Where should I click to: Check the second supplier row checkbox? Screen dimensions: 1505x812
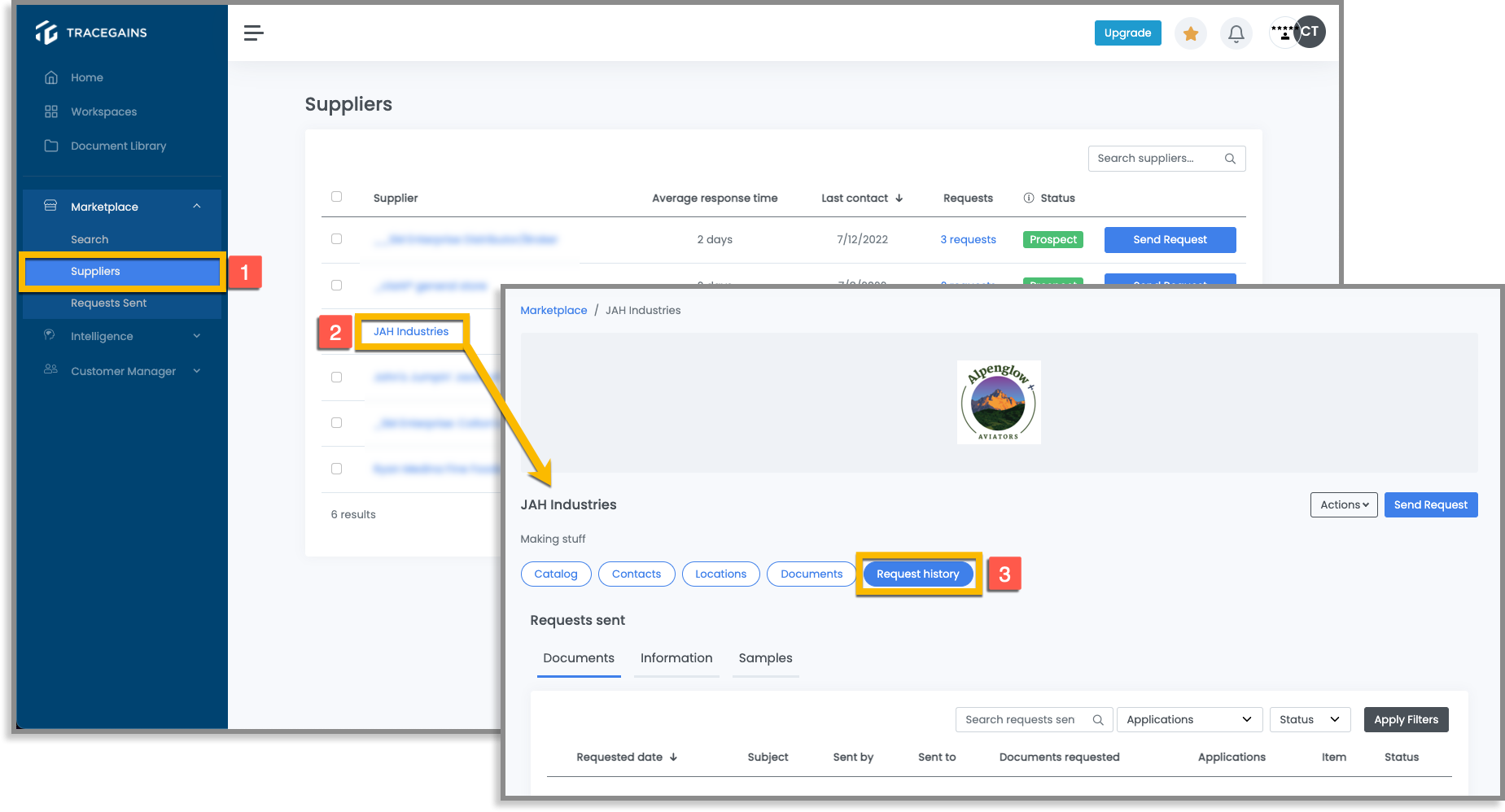[x=336, y=285]
